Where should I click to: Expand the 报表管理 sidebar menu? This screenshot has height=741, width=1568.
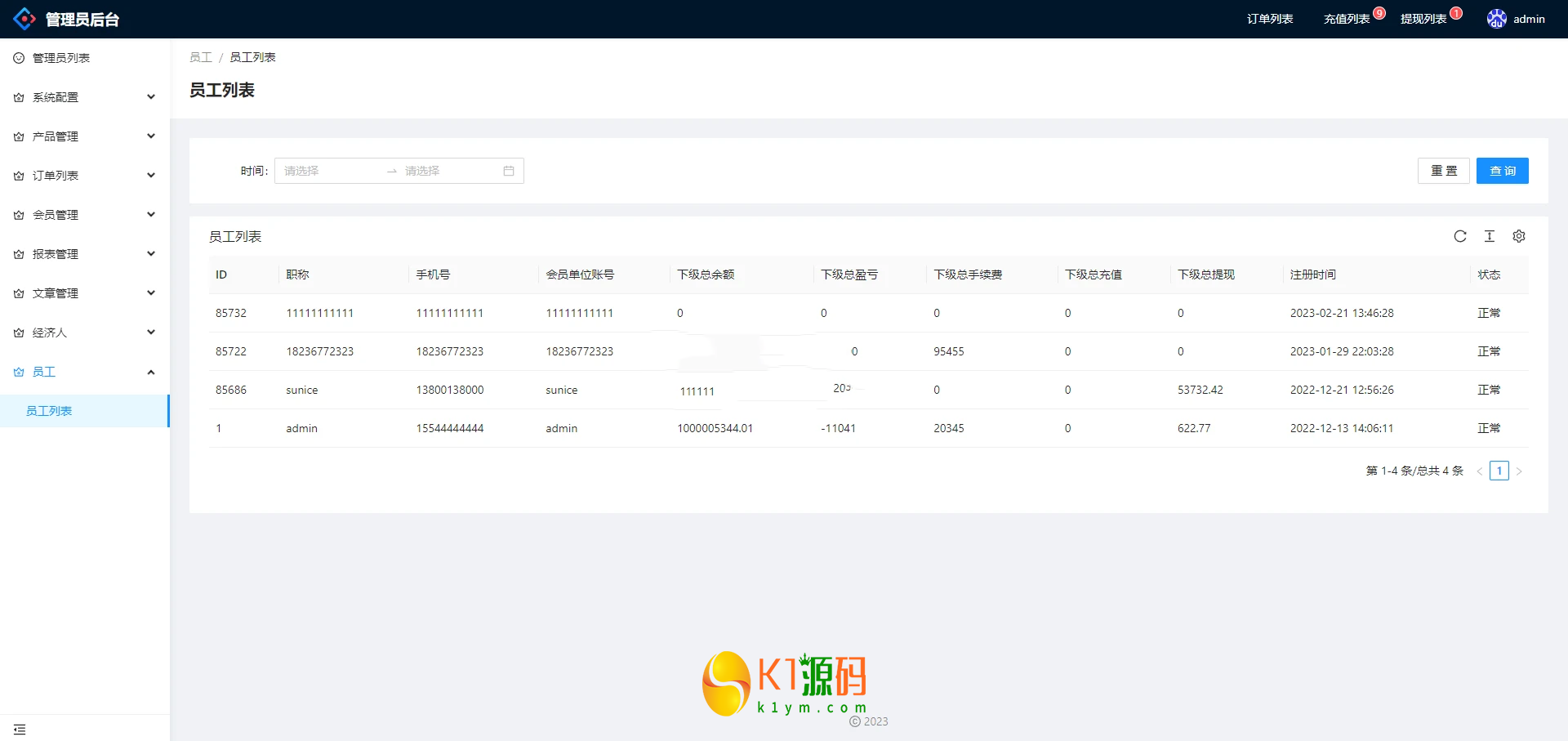click(84, 254)
